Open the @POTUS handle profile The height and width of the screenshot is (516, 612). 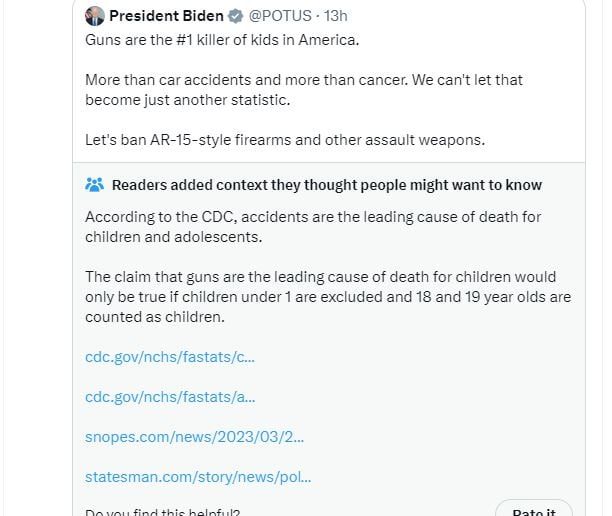[x=281, y=16]
